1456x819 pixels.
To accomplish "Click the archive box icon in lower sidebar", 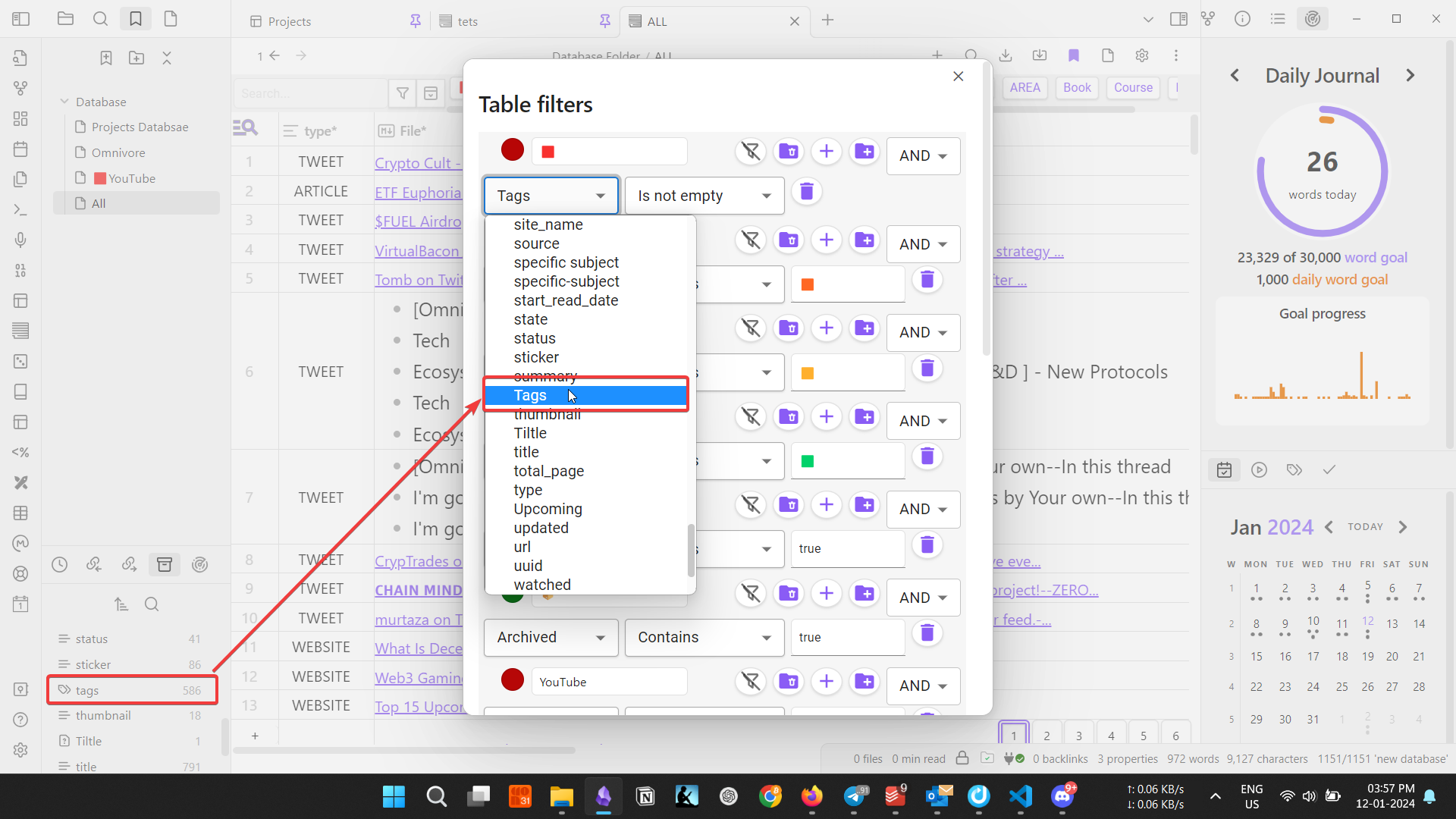I will 165,564.
